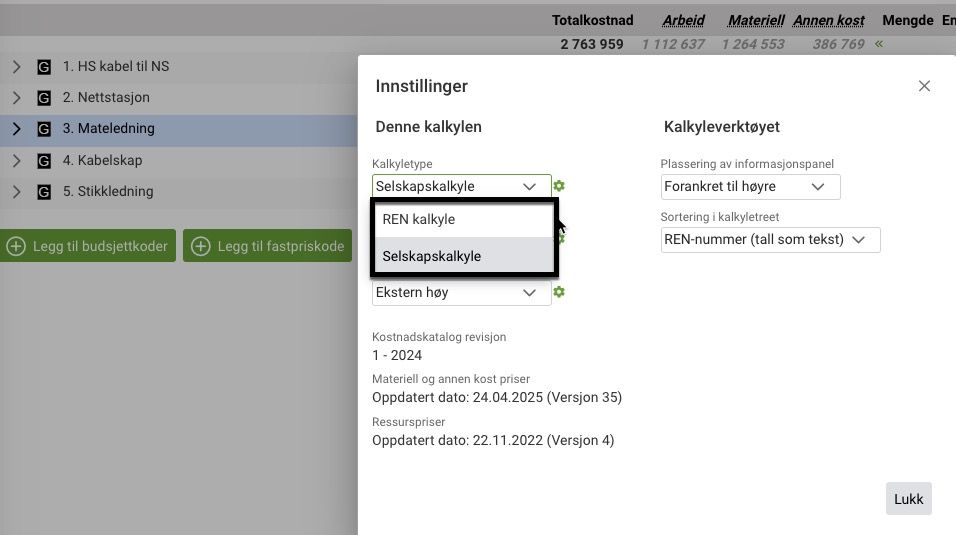
Task: Click the Totalkostnad column header
Action: coord(593,20)
